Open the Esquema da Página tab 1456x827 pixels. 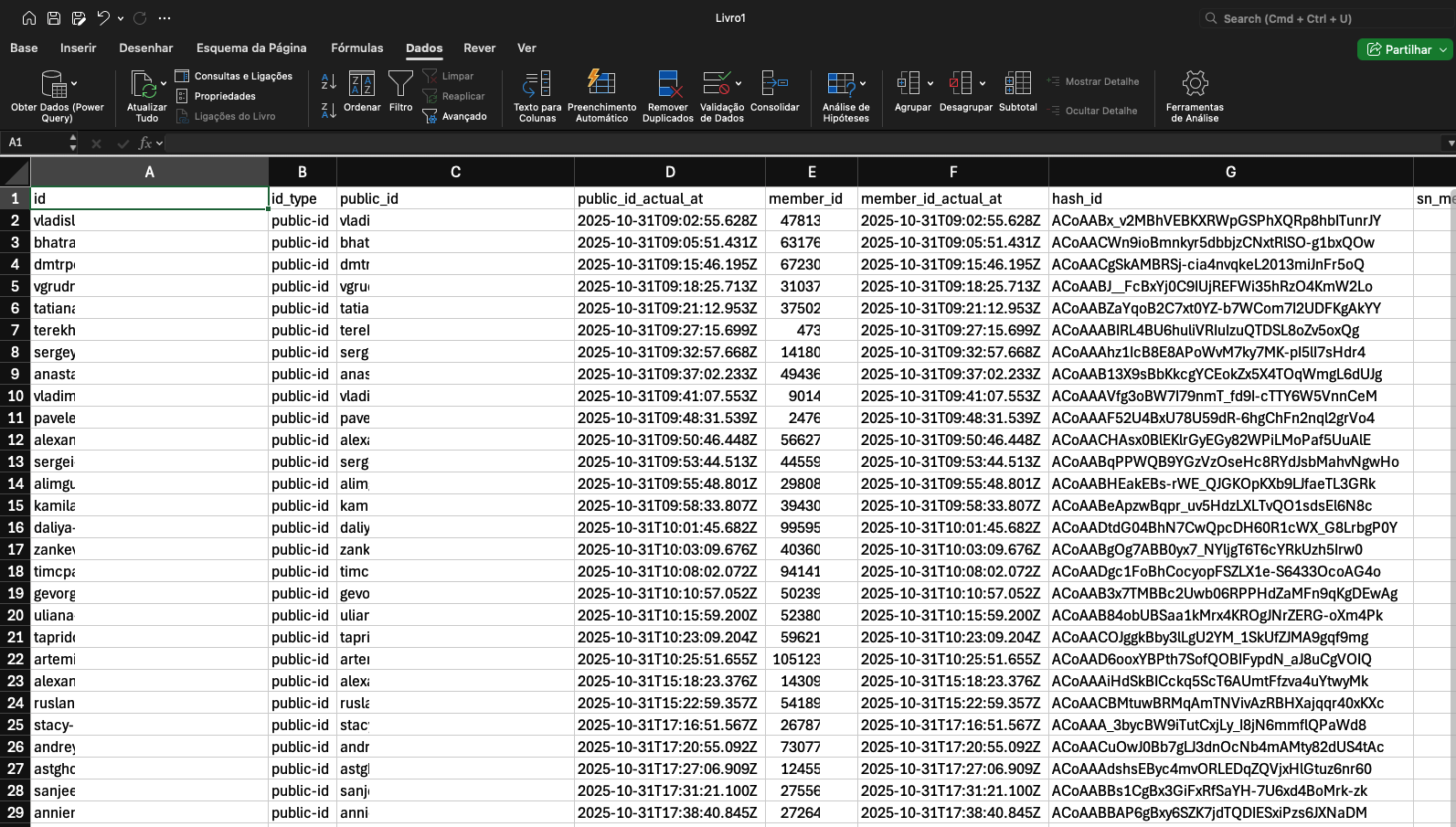(x=251, y=48)
